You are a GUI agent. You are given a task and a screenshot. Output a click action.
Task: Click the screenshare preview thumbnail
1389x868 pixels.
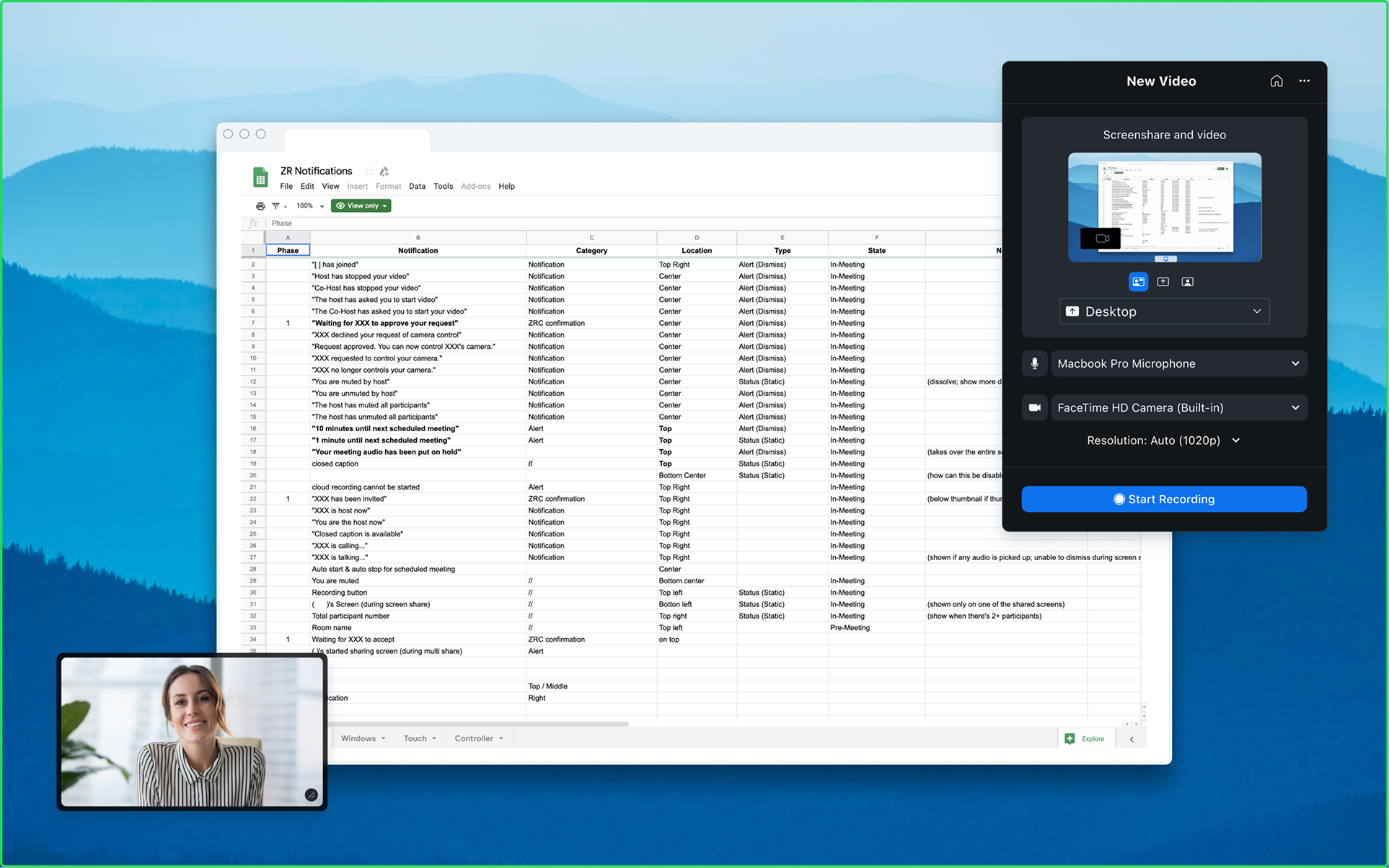tap(1164, 207)
